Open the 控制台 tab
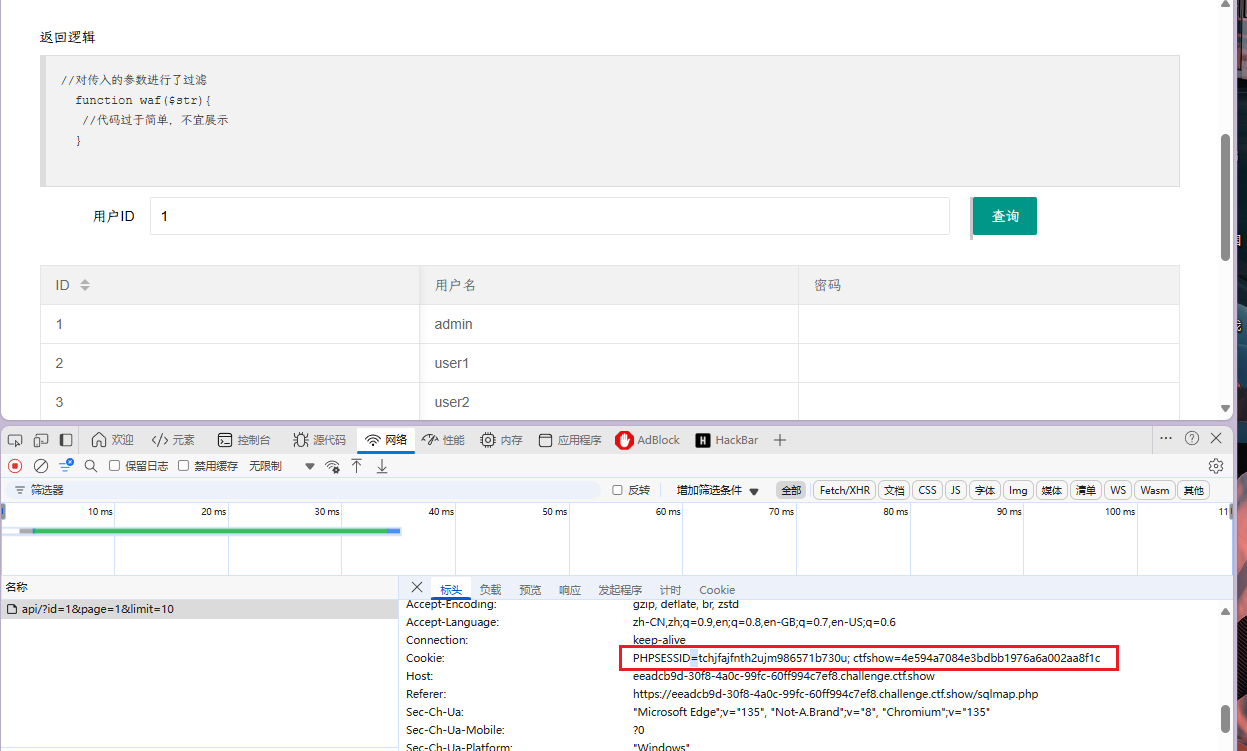1247x751 pixels. pyautogui.click(x=243, y=440)
